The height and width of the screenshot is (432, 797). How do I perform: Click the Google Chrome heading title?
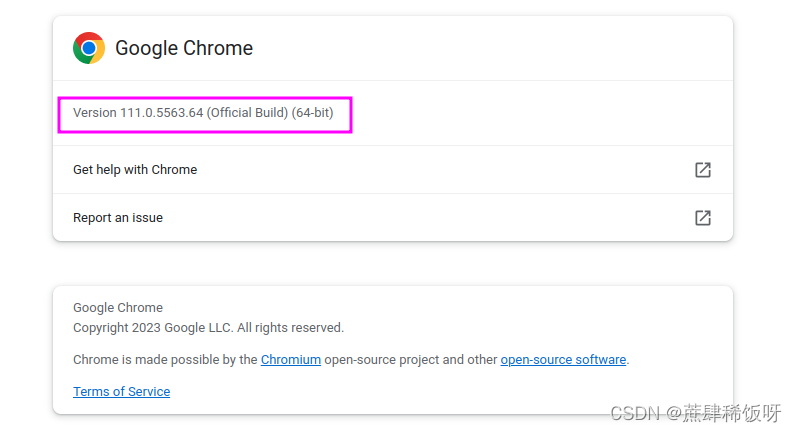click(184, 48)
